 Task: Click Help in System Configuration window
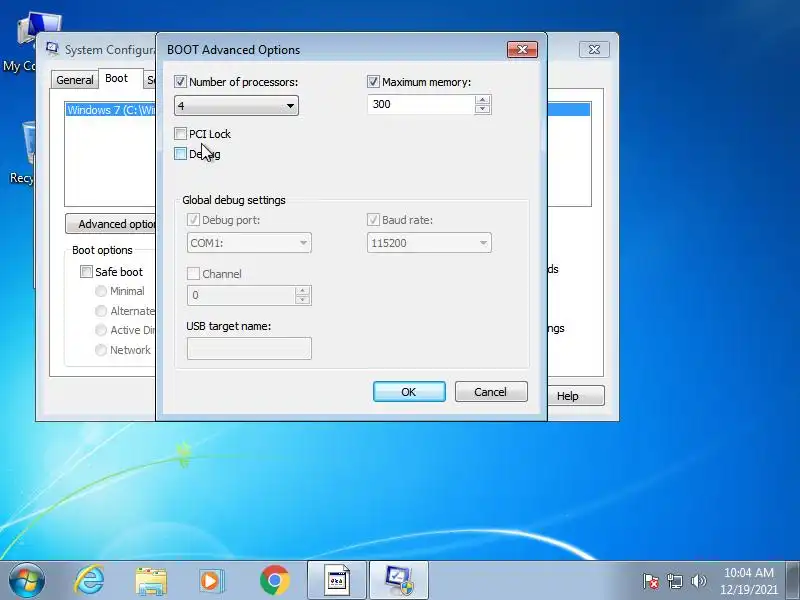click(x=576, y=396)
